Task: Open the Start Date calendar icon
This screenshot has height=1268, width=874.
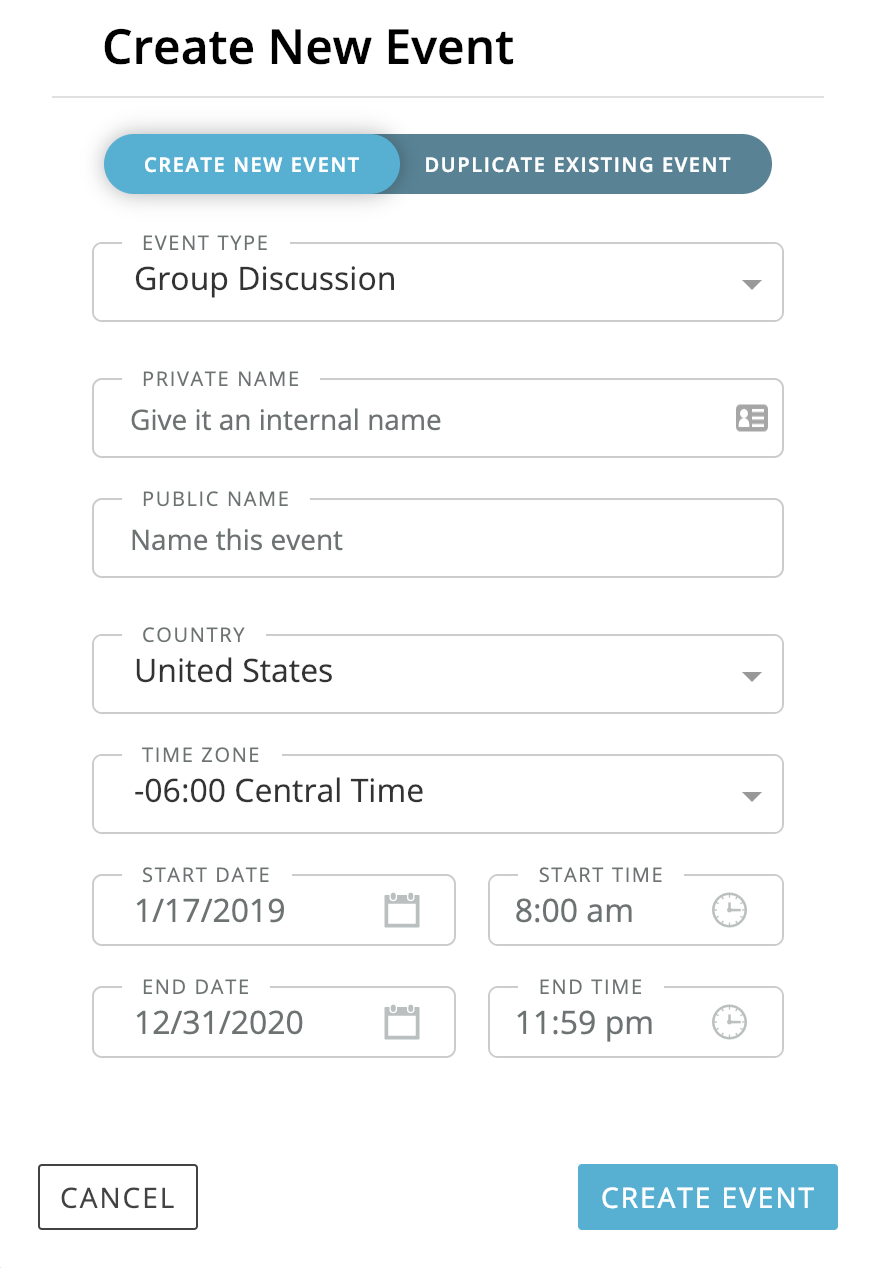Action: click(x=402, y=910)
